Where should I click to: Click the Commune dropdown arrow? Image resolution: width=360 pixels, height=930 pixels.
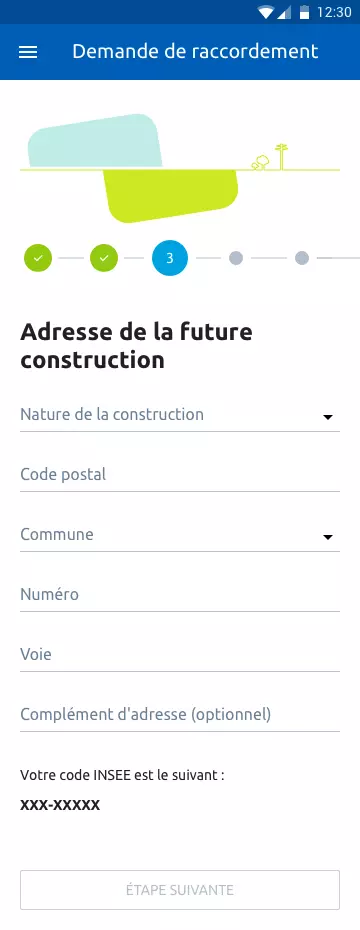[327, 537]
